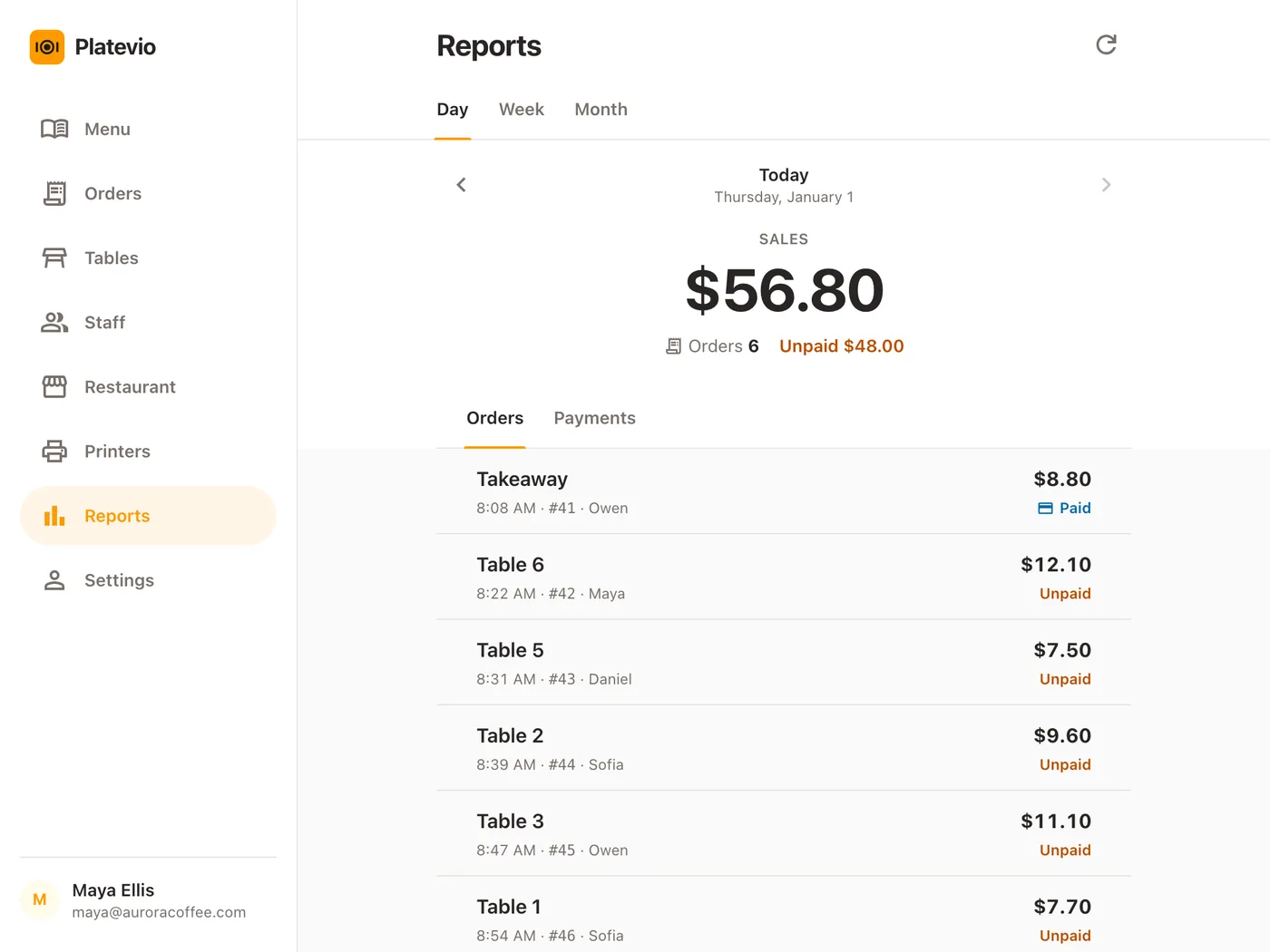Open the Restaurant storefront icon

[54, 386]
